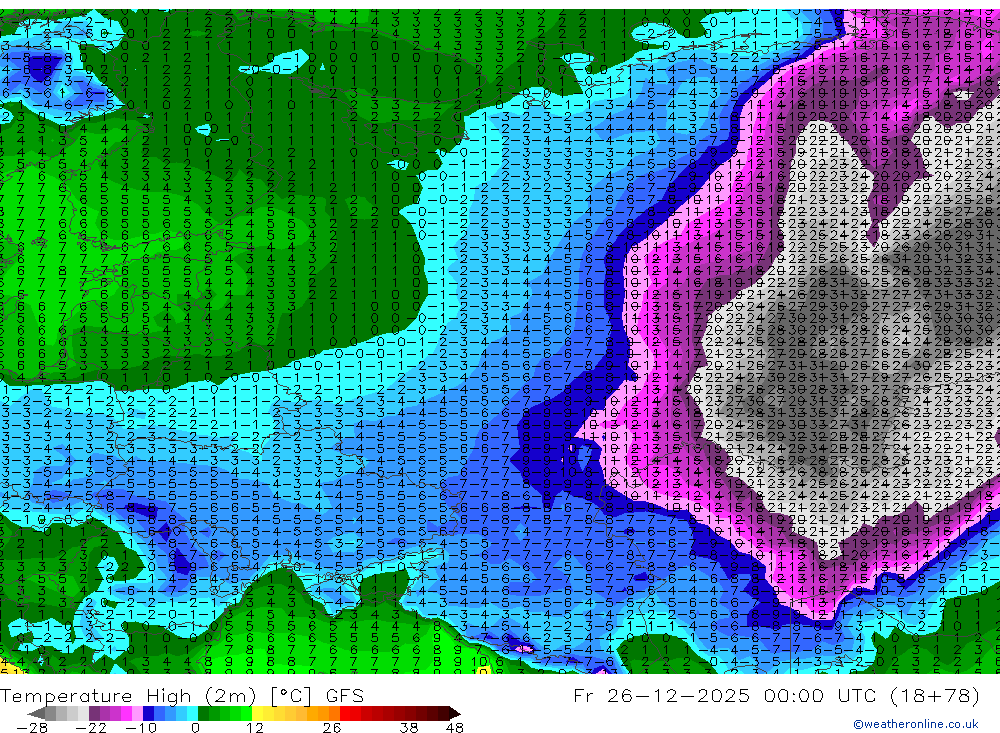Click the 26 legend scale label
This screenshot has height=733, width=1000.
tap(332, 728)
